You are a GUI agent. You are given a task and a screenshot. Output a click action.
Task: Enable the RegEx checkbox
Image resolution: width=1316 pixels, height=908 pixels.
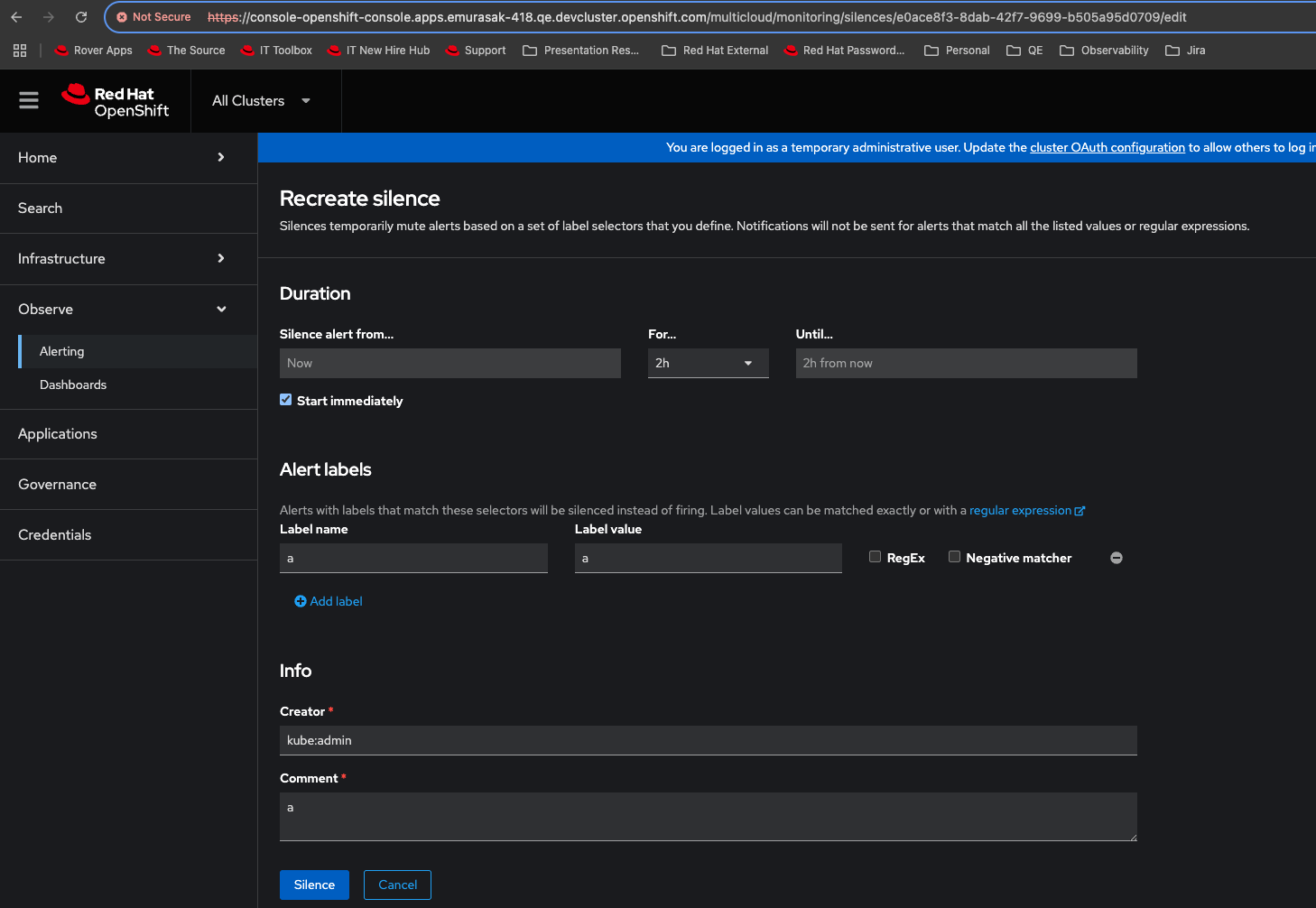click(x=875, y=557)
